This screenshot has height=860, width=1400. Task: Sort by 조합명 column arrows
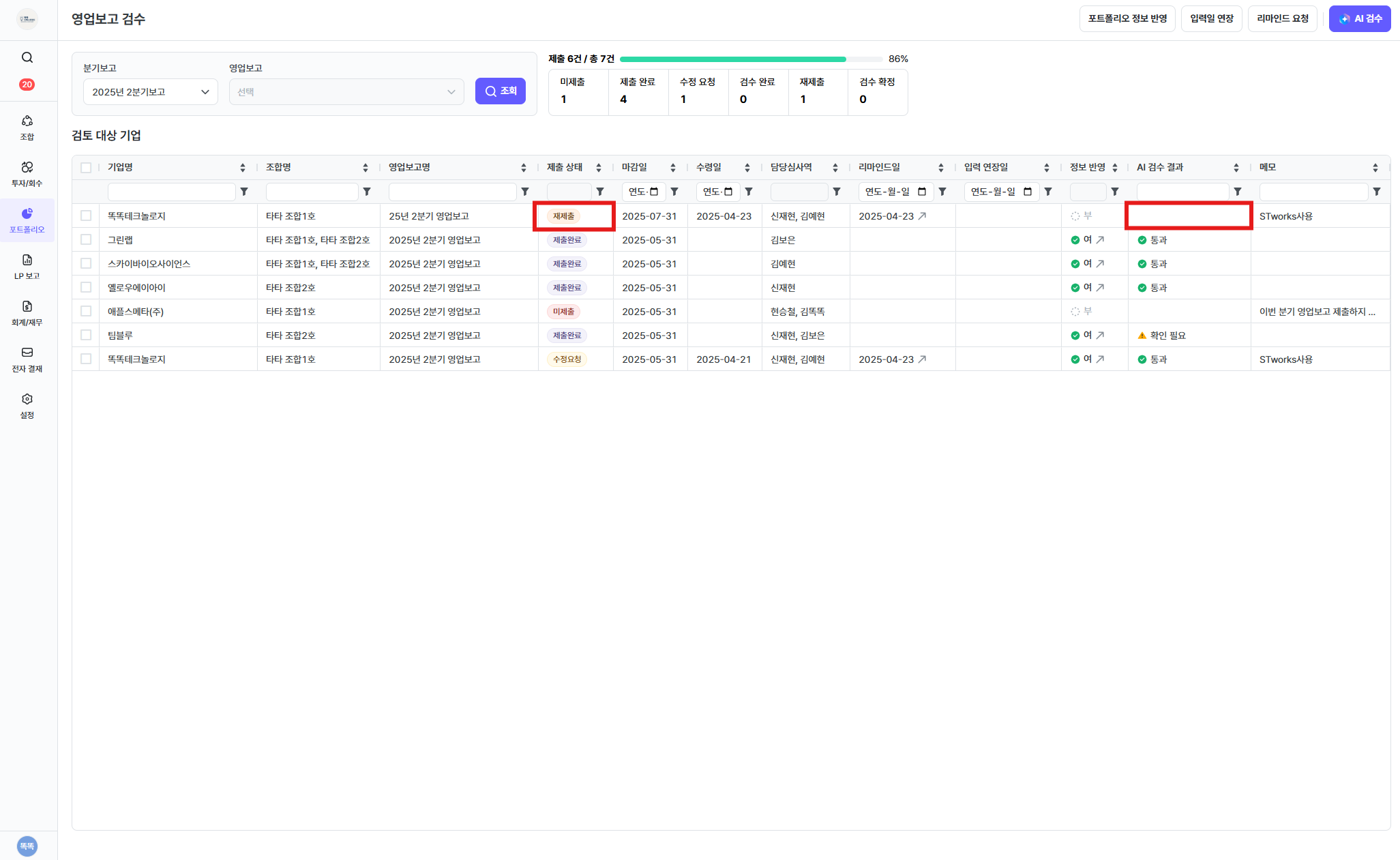tap(366, 168)
